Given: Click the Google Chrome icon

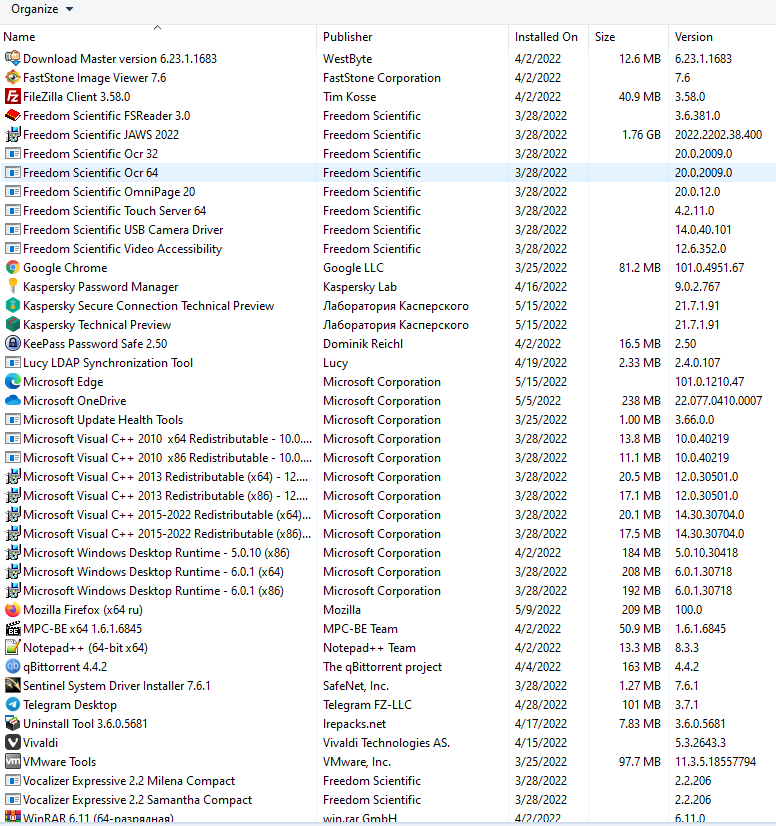Looking at the screenshot, I should (13, 268).
